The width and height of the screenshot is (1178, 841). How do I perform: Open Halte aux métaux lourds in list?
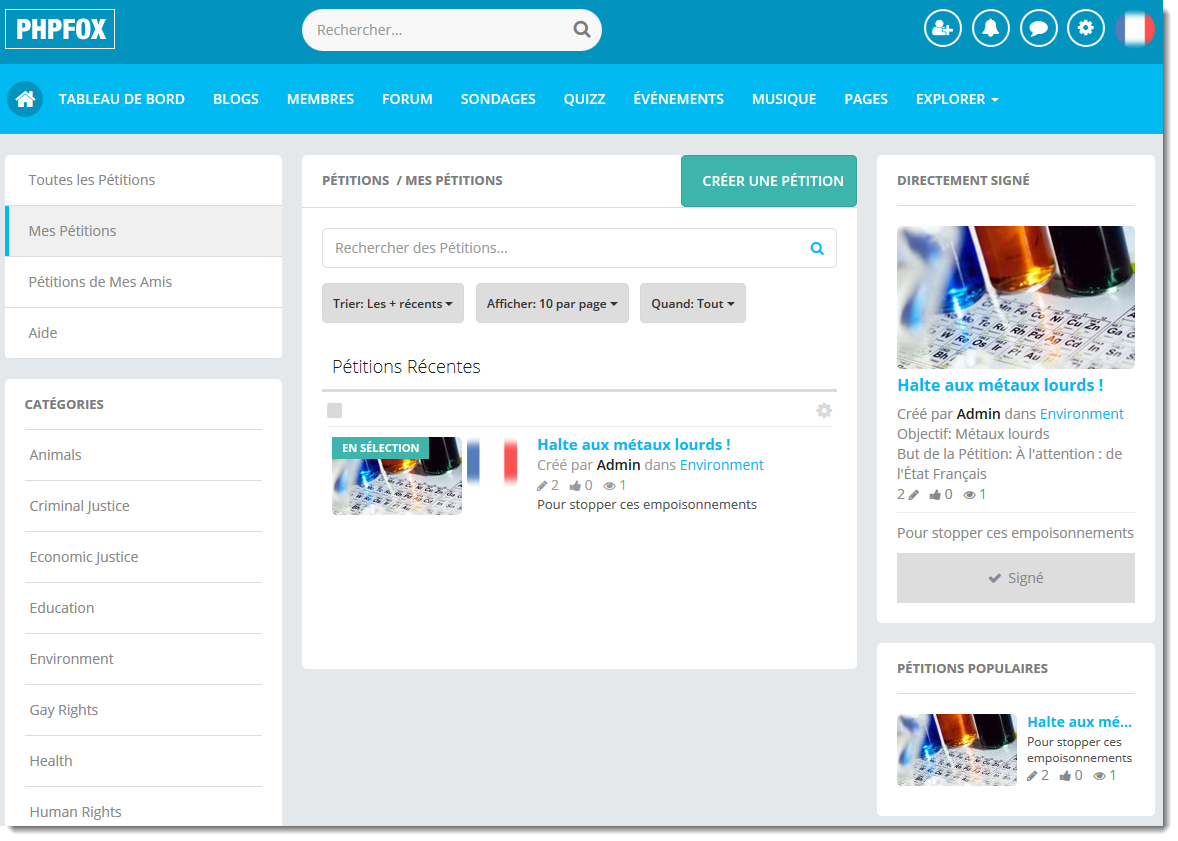(x=633, y=445)
